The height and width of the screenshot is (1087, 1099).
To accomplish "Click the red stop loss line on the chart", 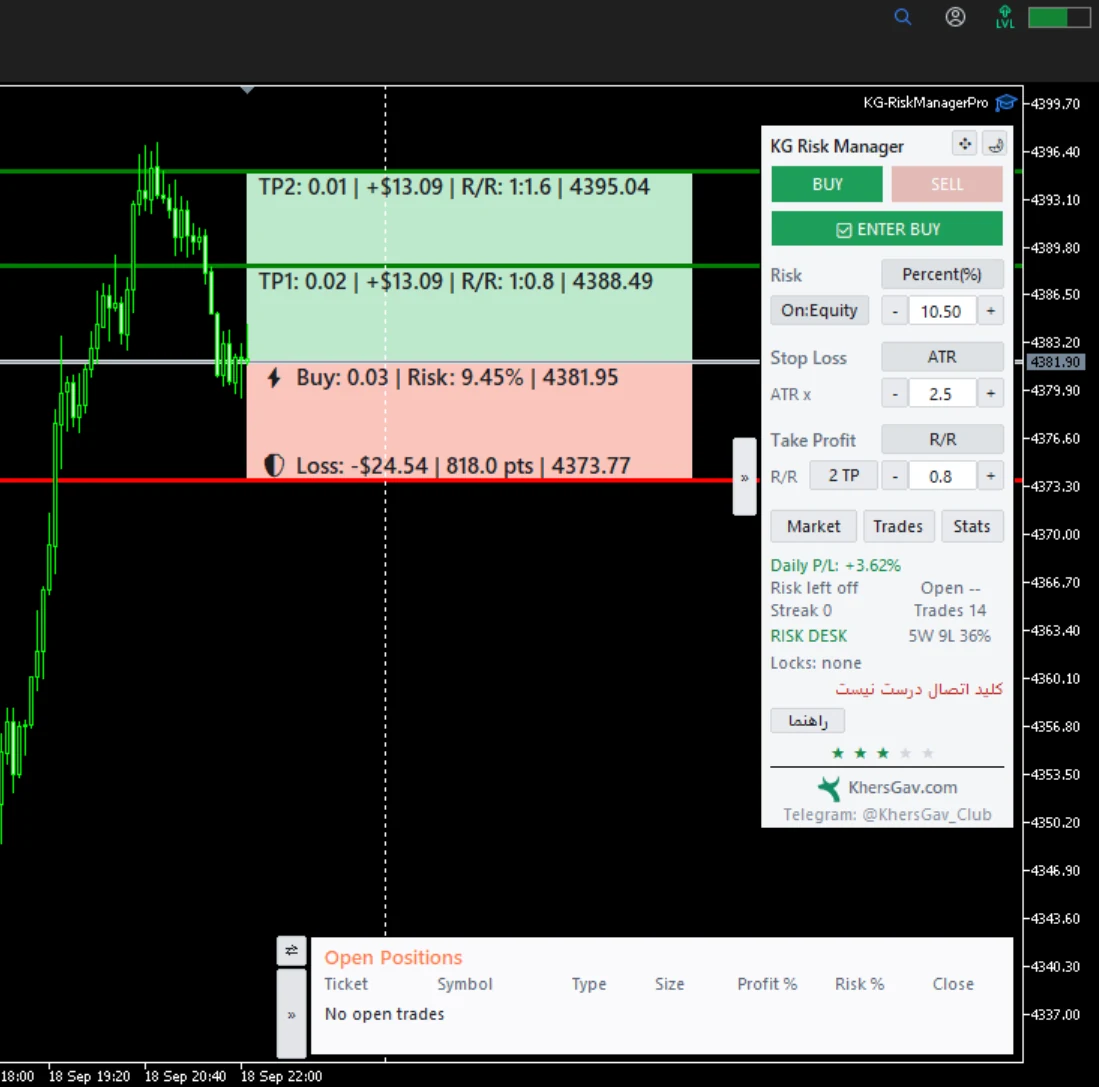I will (378, 481).
